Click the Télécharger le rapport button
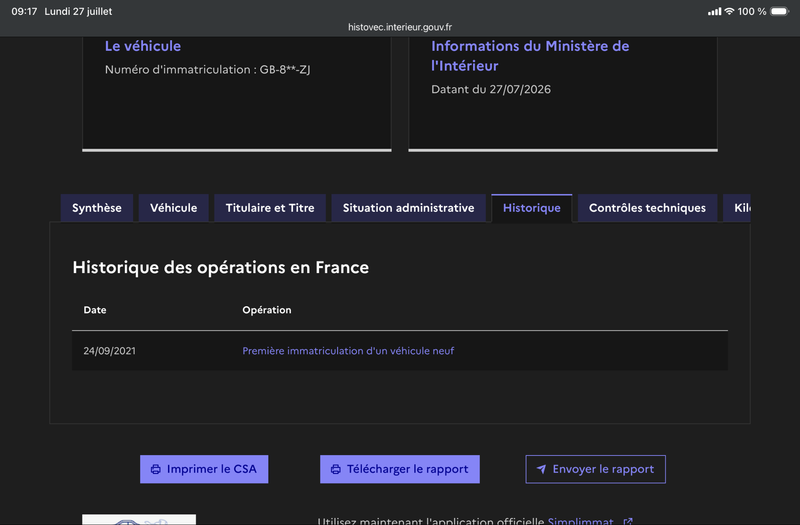Screen dimensions: 800x525 point(399,469)
